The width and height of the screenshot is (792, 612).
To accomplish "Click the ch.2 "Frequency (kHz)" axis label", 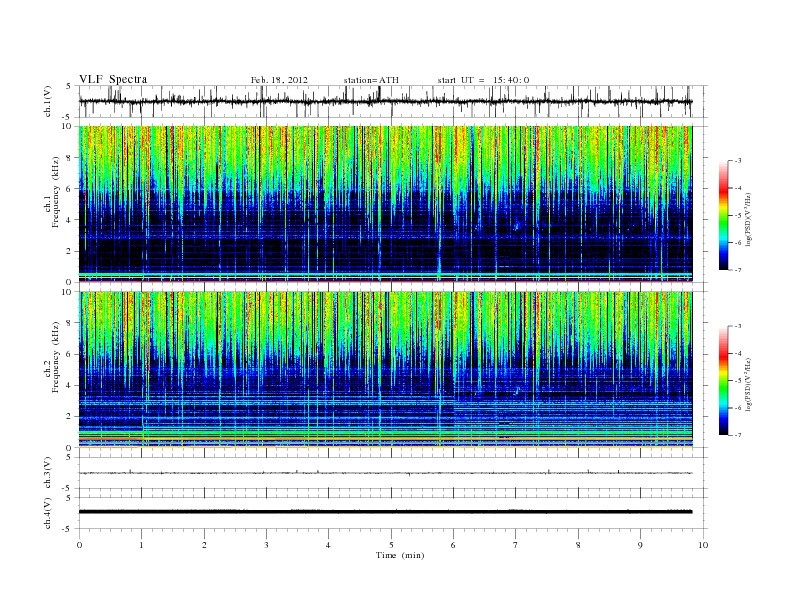I will 56,357.
